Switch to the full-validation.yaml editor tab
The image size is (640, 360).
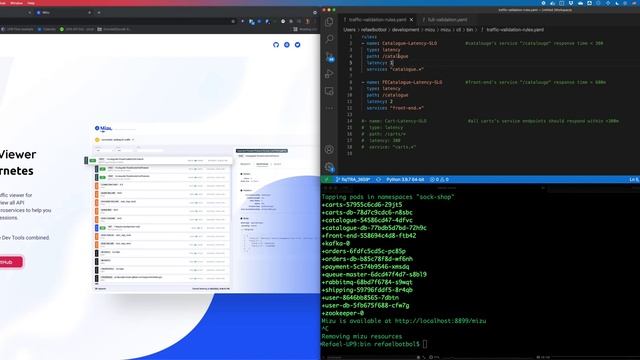(447, 20)
